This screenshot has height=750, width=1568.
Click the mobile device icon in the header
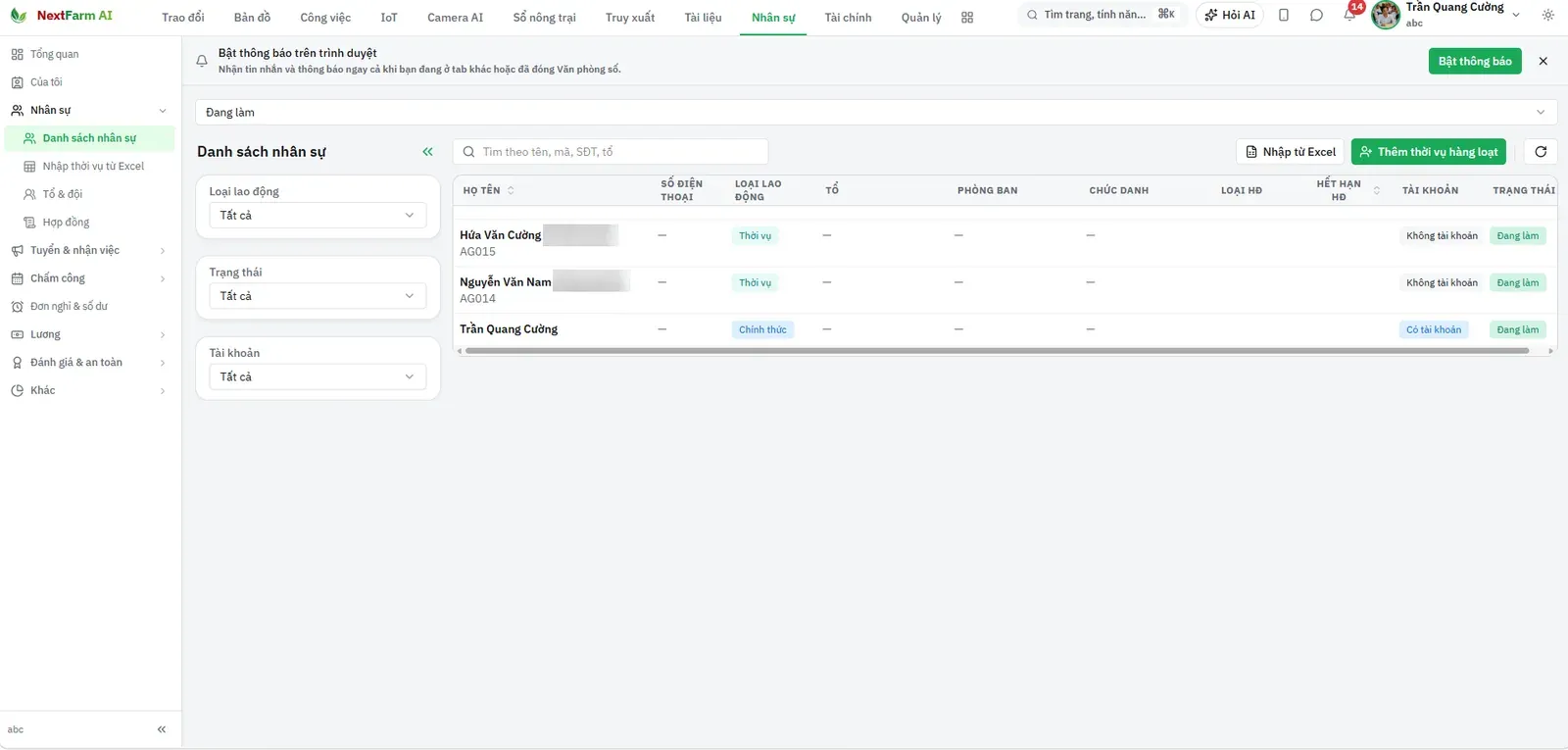point(1284,15)
